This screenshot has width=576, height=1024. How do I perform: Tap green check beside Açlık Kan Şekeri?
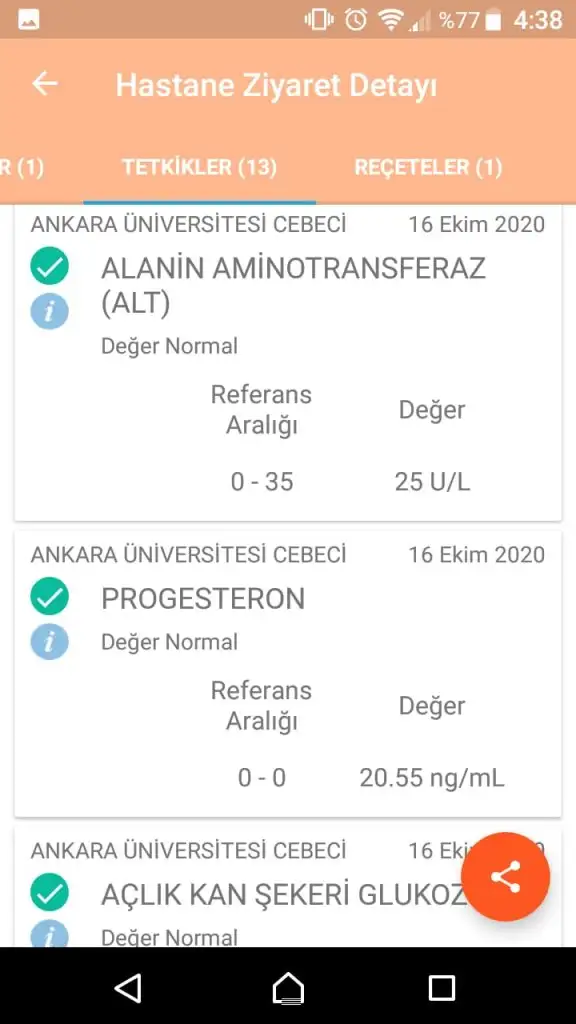tap(50, 893)
